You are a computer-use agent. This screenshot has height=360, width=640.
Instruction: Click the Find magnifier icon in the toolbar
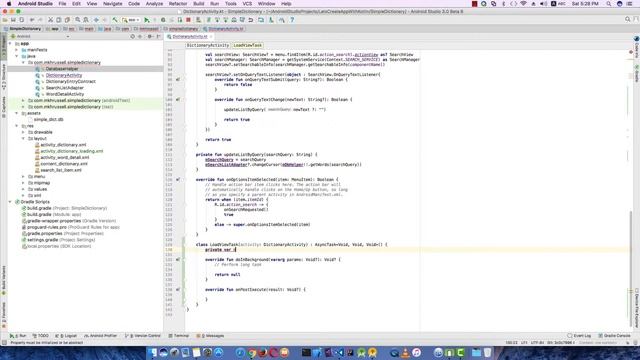tap(78, 20)
